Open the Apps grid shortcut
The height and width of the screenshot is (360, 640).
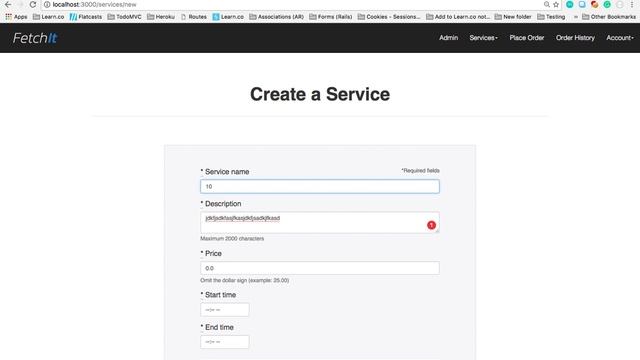click(x=16, y=17)
